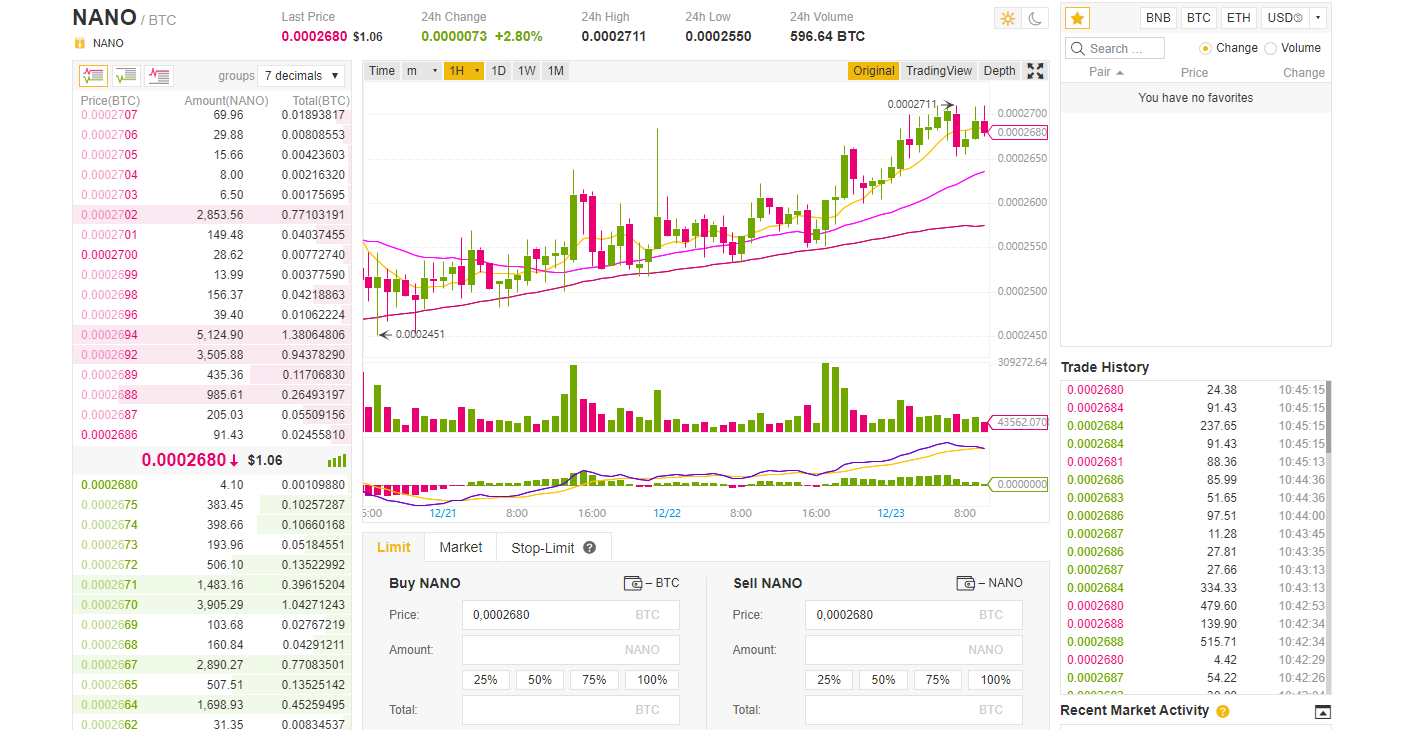Click the Sell NANO Amount field
This screenshot has width=1409, height=730.
pyautogui.click(x=913, y=650)
